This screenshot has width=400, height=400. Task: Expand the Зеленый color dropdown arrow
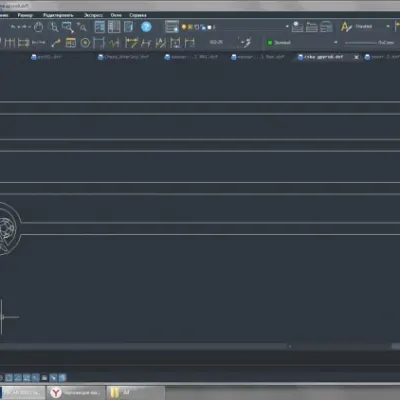pyautogui.click(x=336, y=42)
